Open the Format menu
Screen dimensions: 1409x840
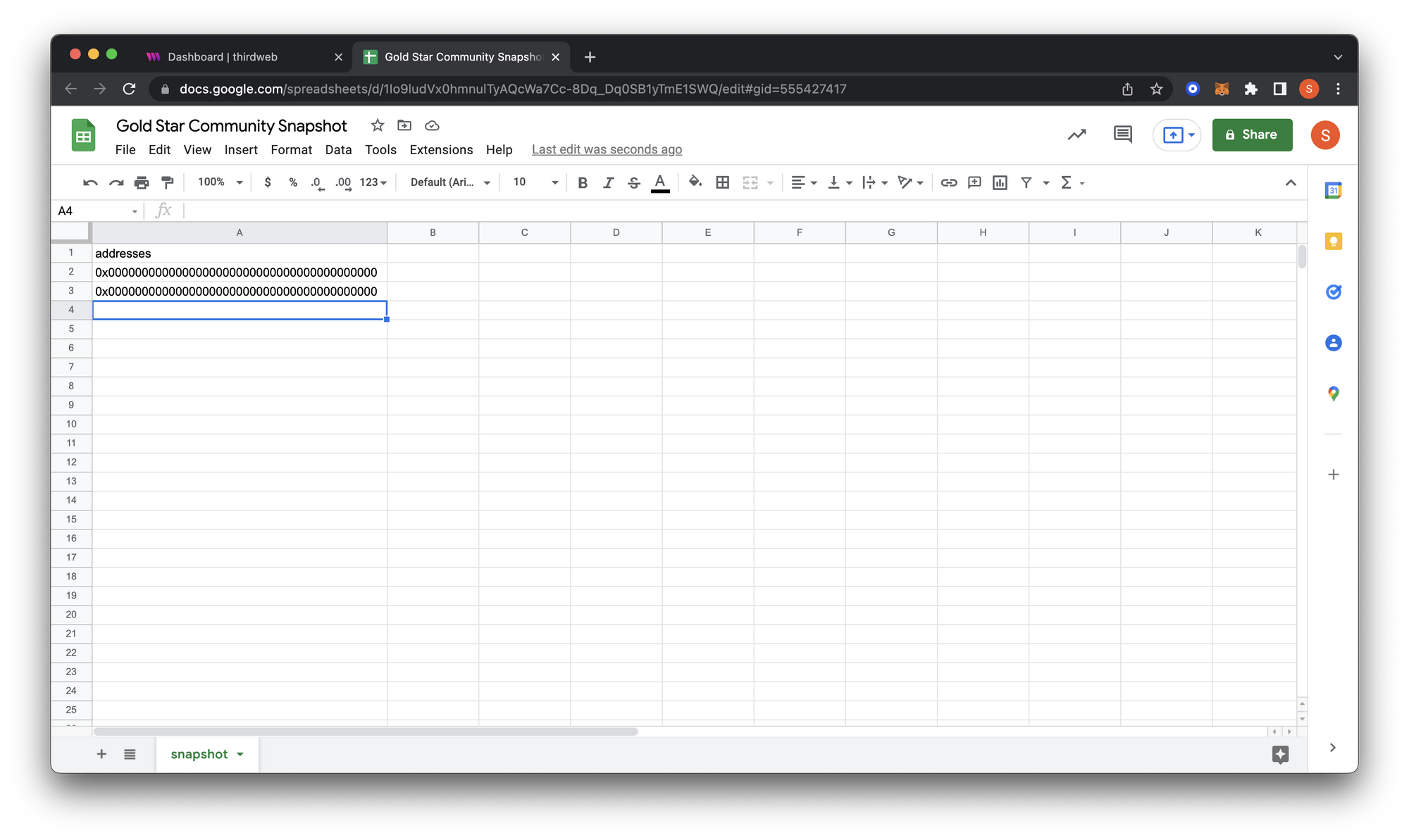pyautogui.click(x=291, y=150)
